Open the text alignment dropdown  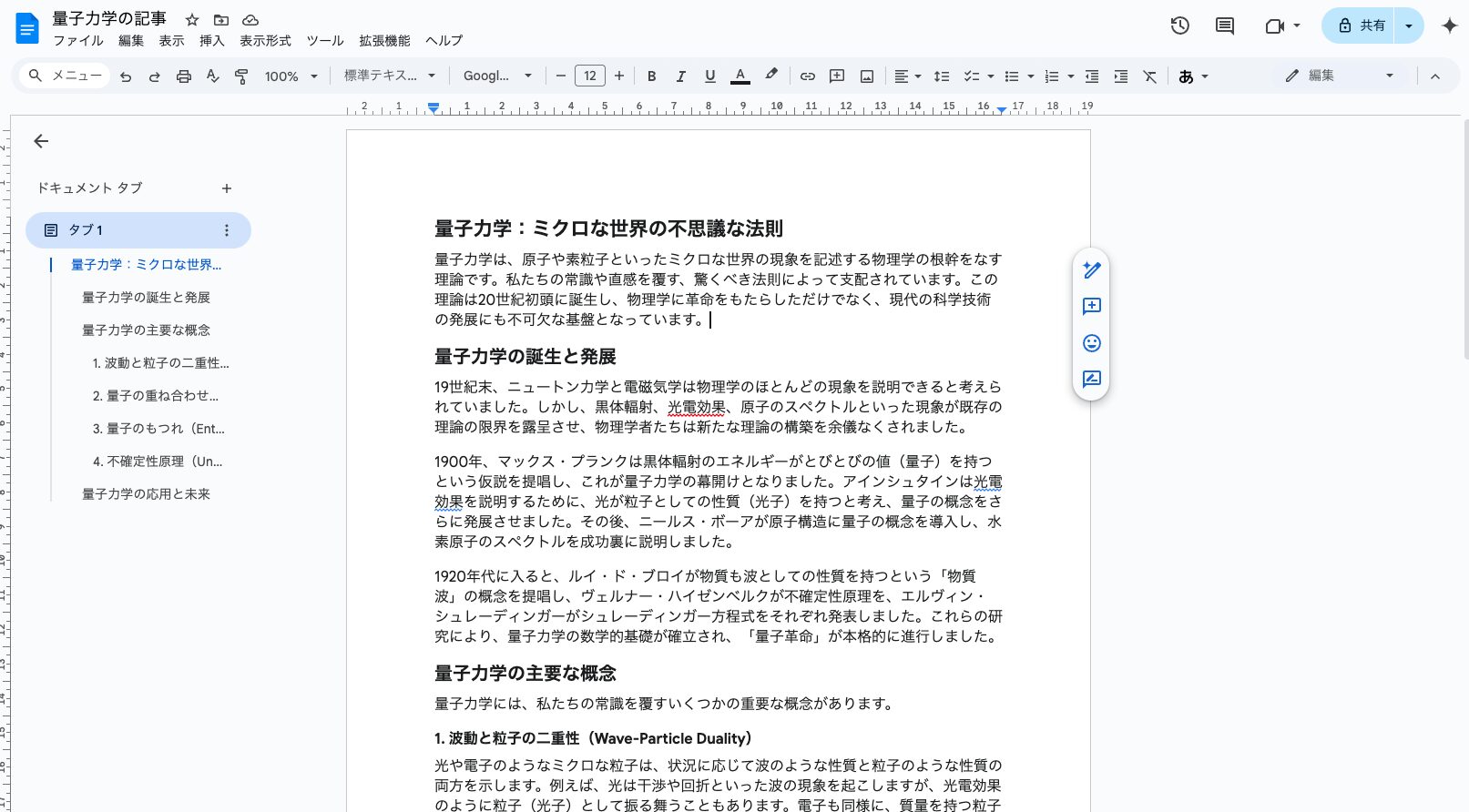click(907, 76)
